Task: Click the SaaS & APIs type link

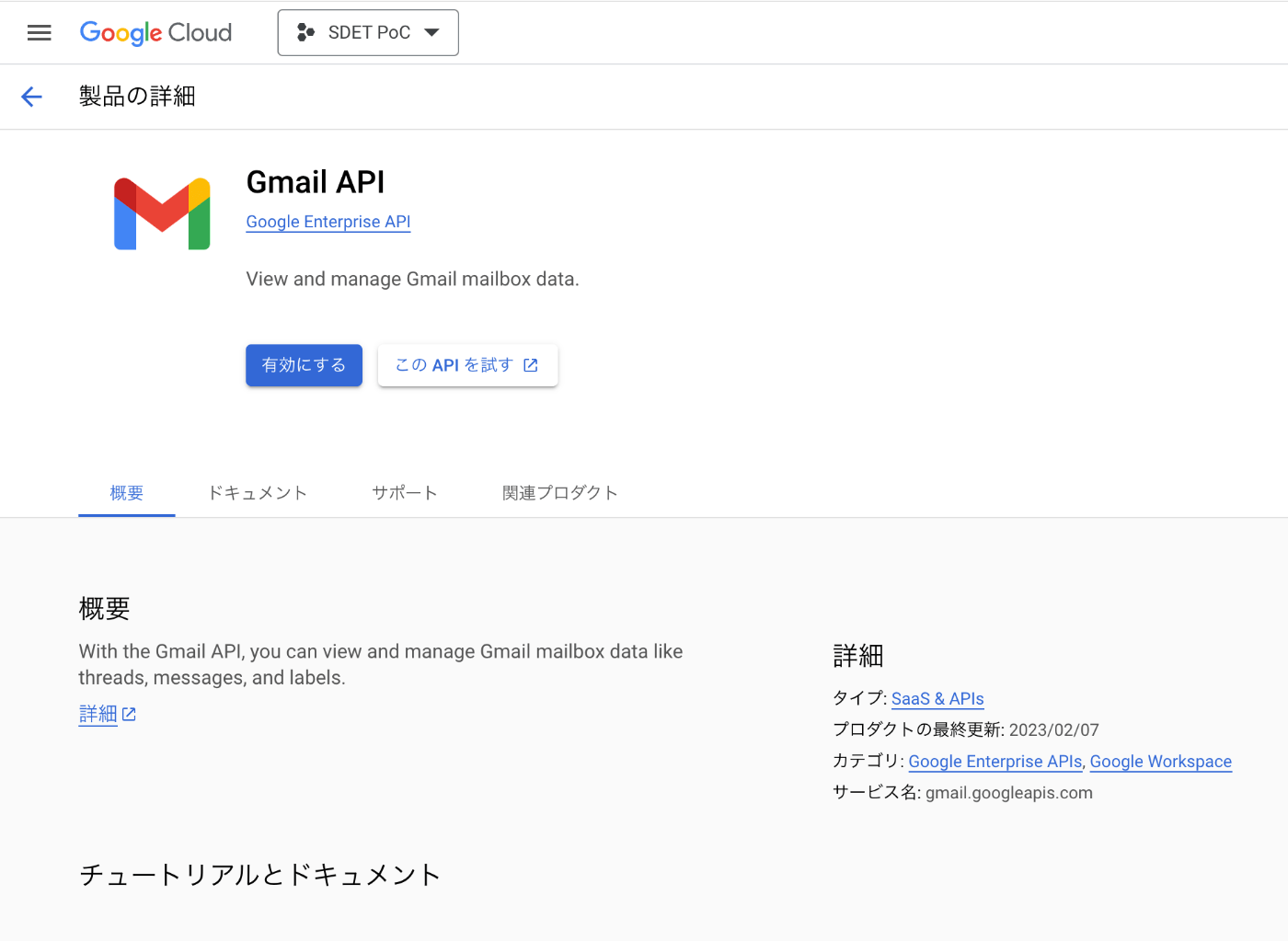Action: [x=937, y=698]
